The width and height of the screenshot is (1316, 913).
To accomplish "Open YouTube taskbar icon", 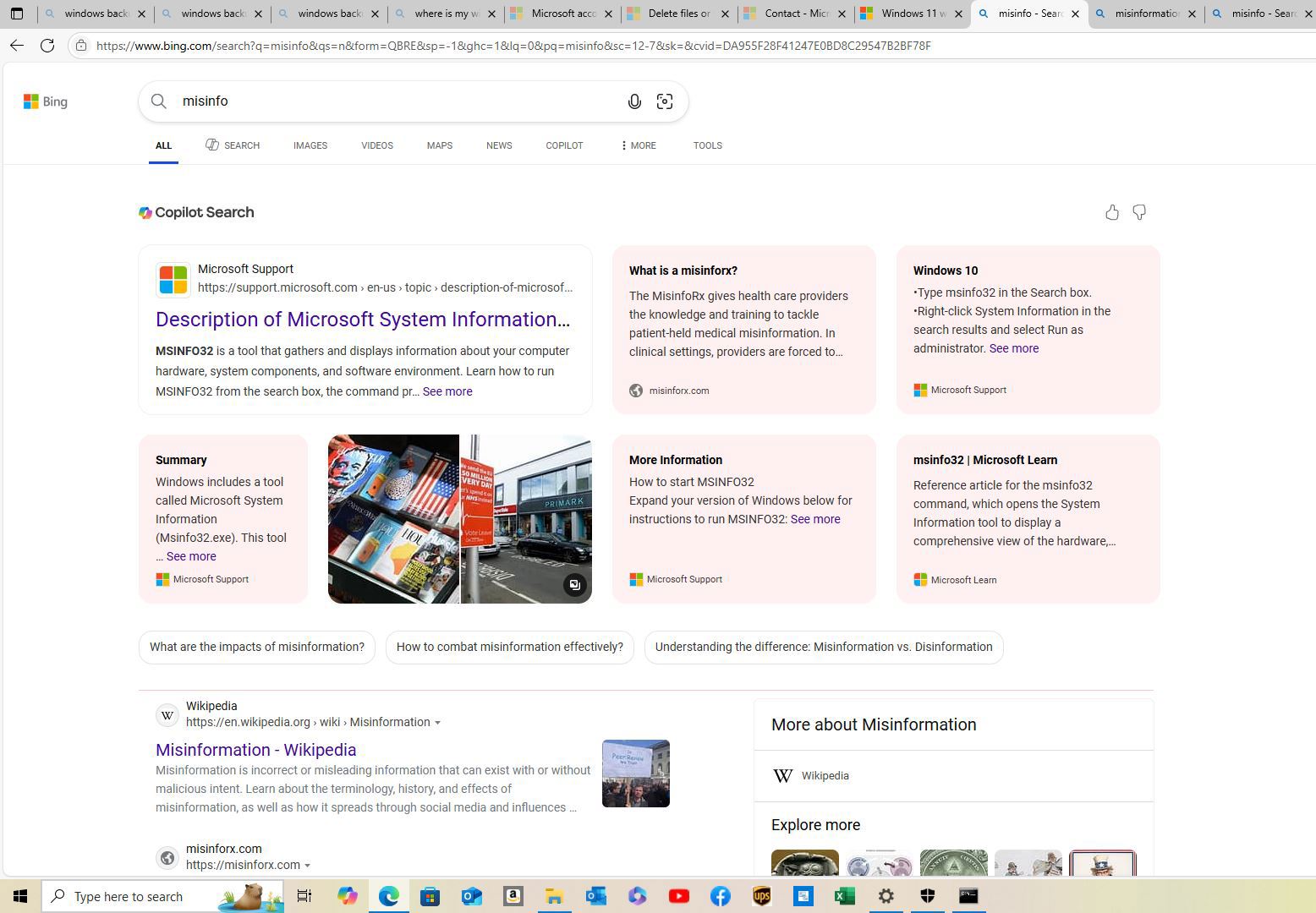I will [x=678, y=896].
